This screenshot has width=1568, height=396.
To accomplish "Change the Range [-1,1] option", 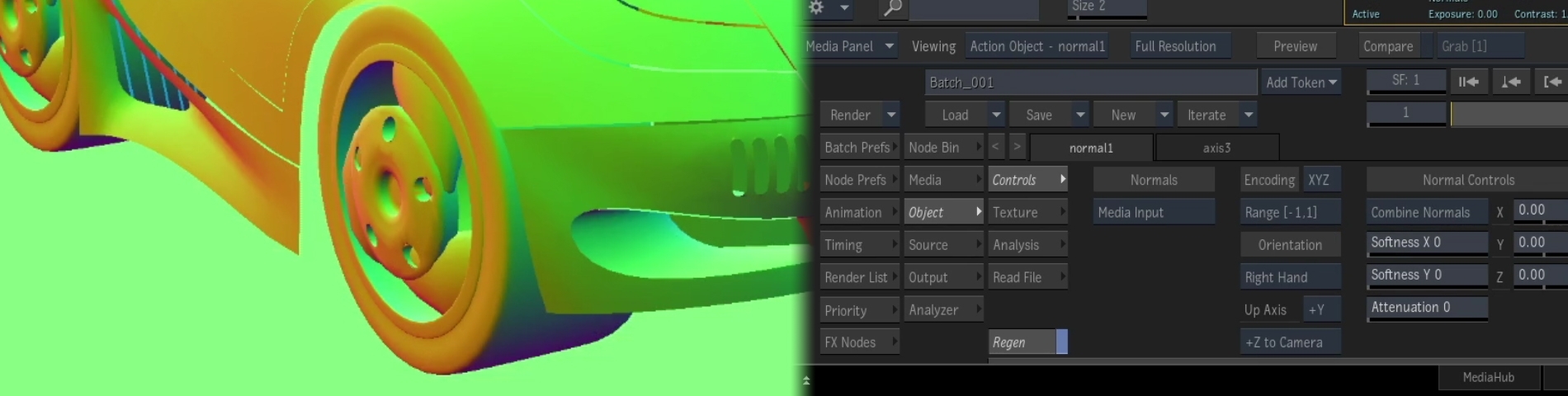I will click(1290, 212).
